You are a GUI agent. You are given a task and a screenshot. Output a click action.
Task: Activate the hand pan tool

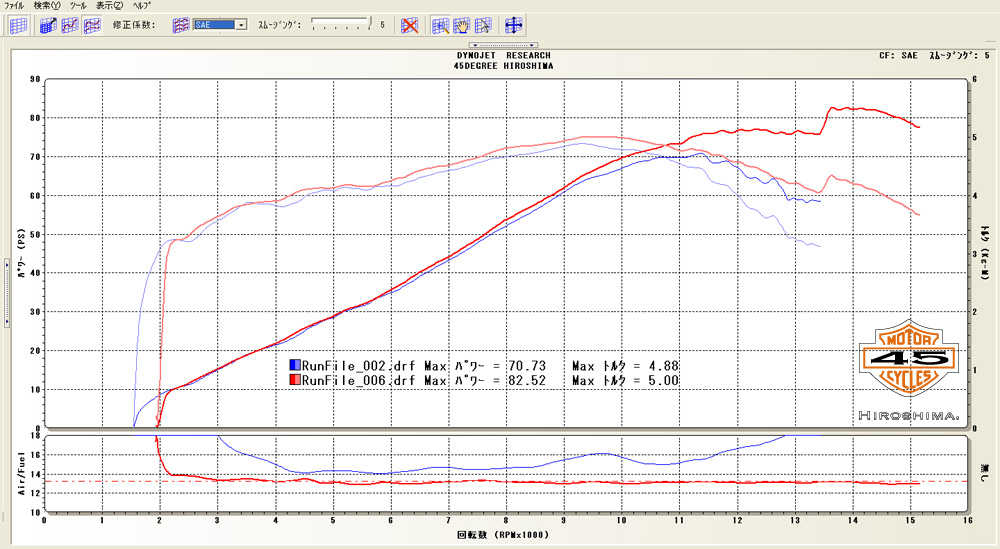click(x=461, y=25)
